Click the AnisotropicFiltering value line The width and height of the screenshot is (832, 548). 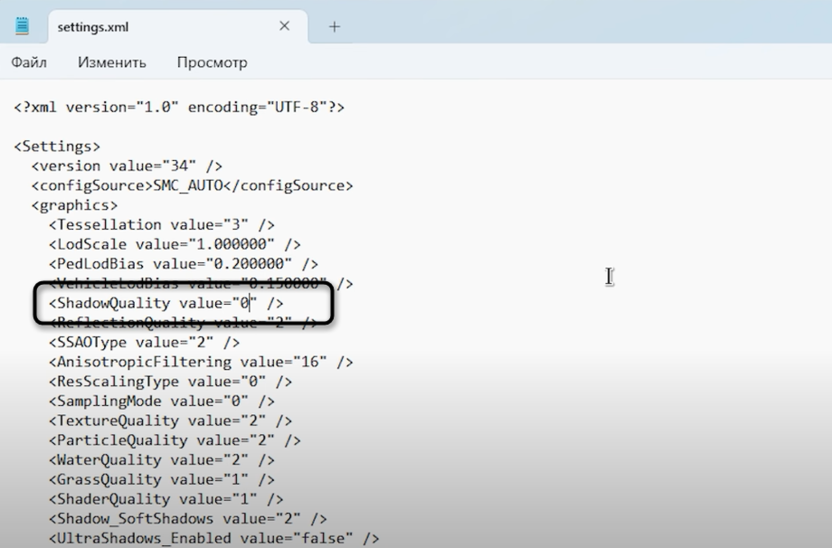201,362
